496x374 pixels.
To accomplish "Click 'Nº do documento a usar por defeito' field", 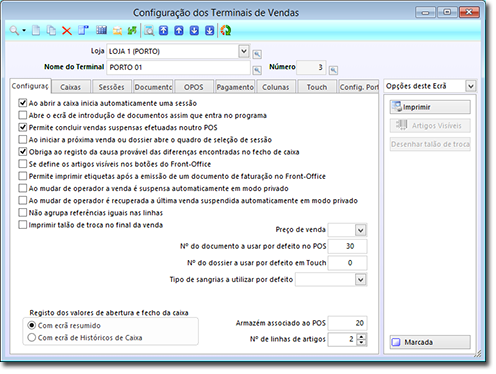I will coord(347,246).
